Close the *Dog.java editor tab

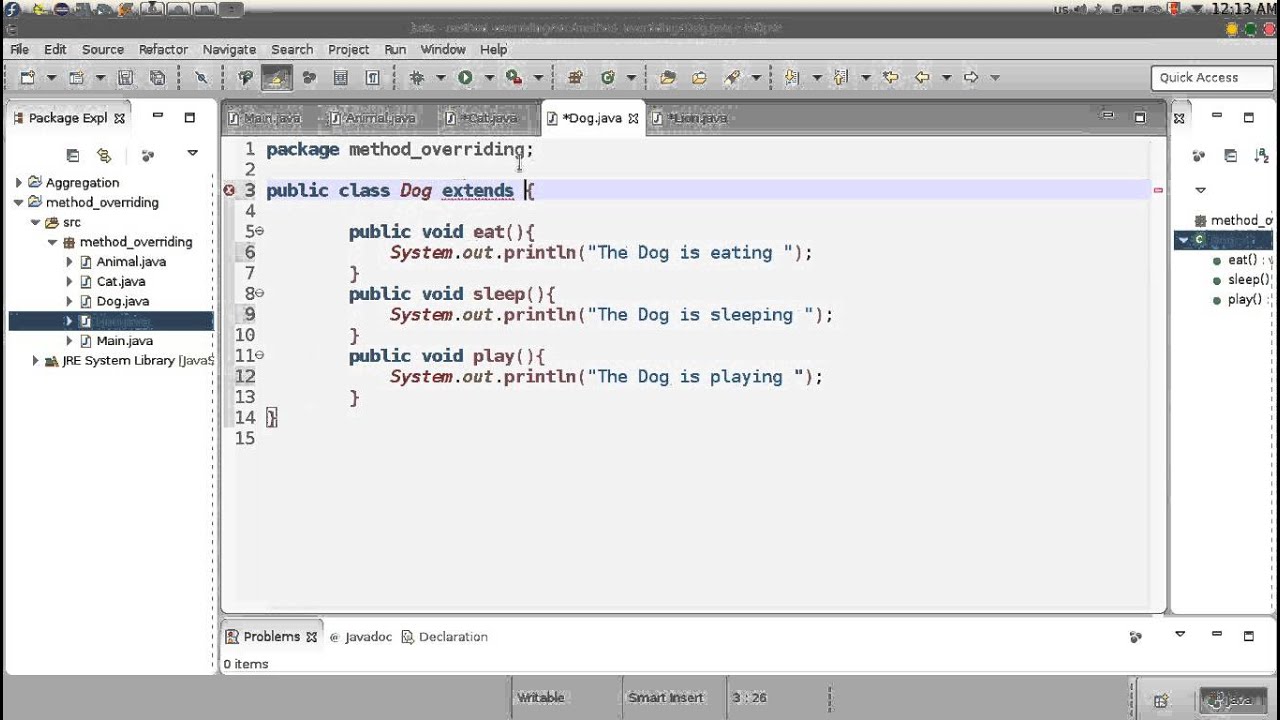633,118
